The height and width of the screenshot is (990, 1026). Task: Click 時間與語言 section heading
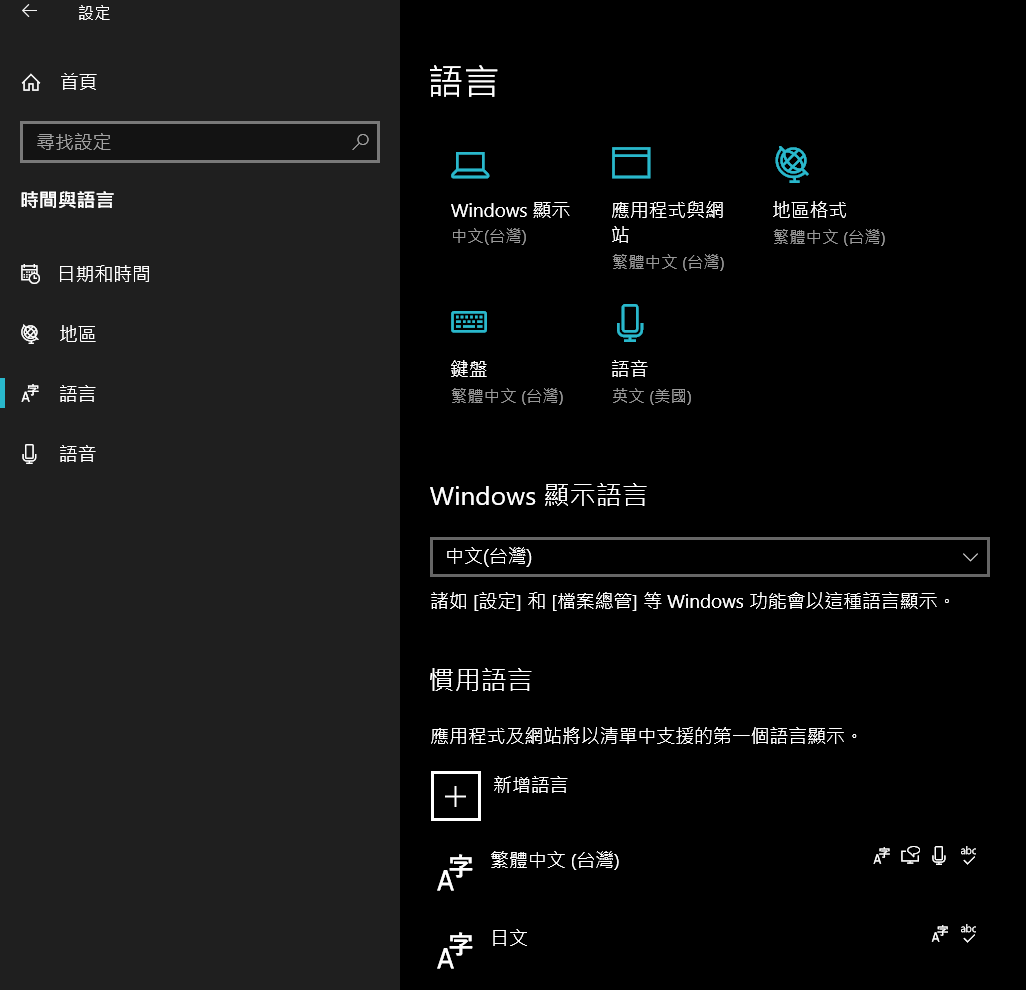[x=67, y=200]
